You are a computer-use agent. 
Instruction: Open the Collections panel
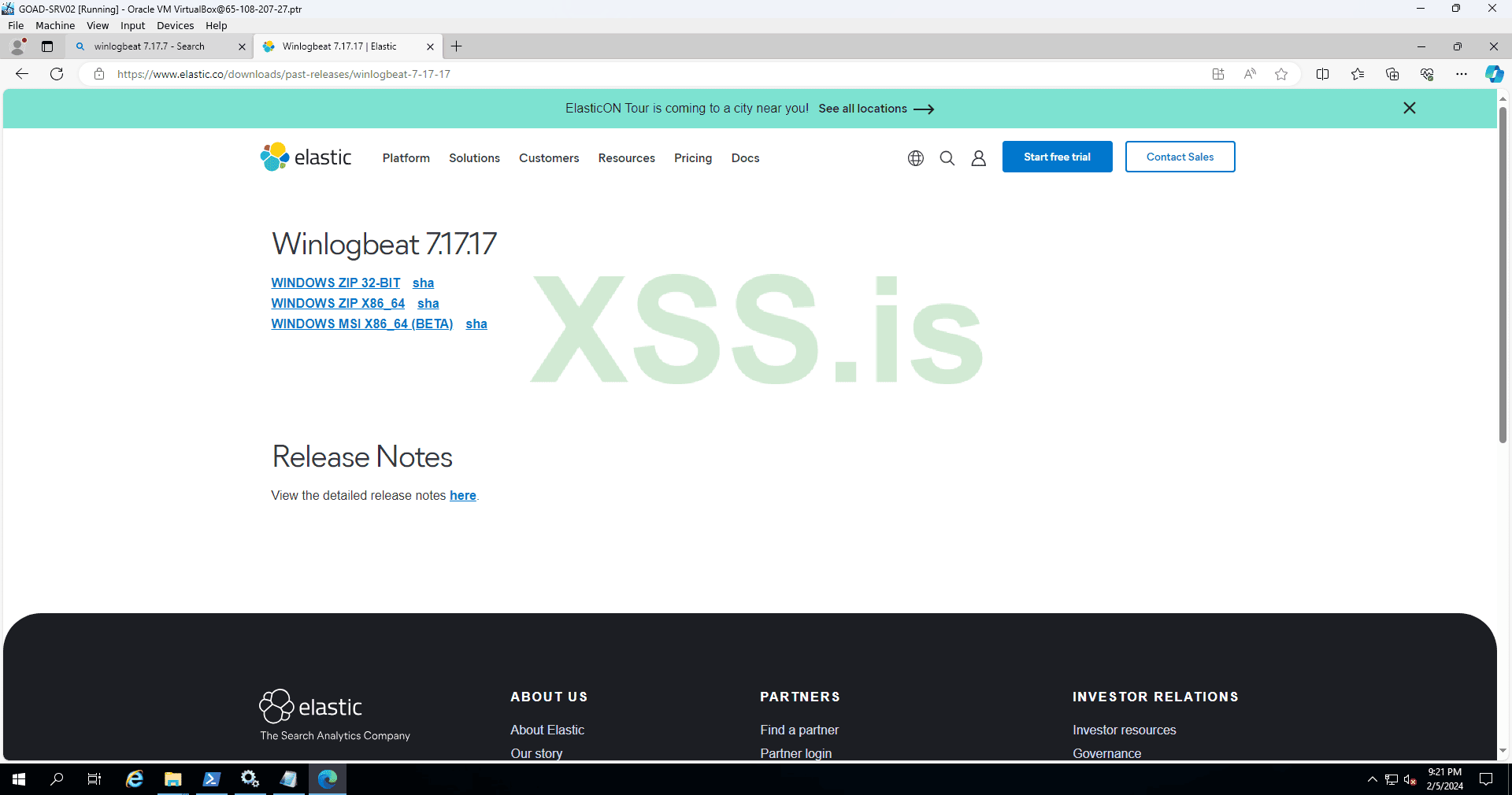coord(1392,74)
